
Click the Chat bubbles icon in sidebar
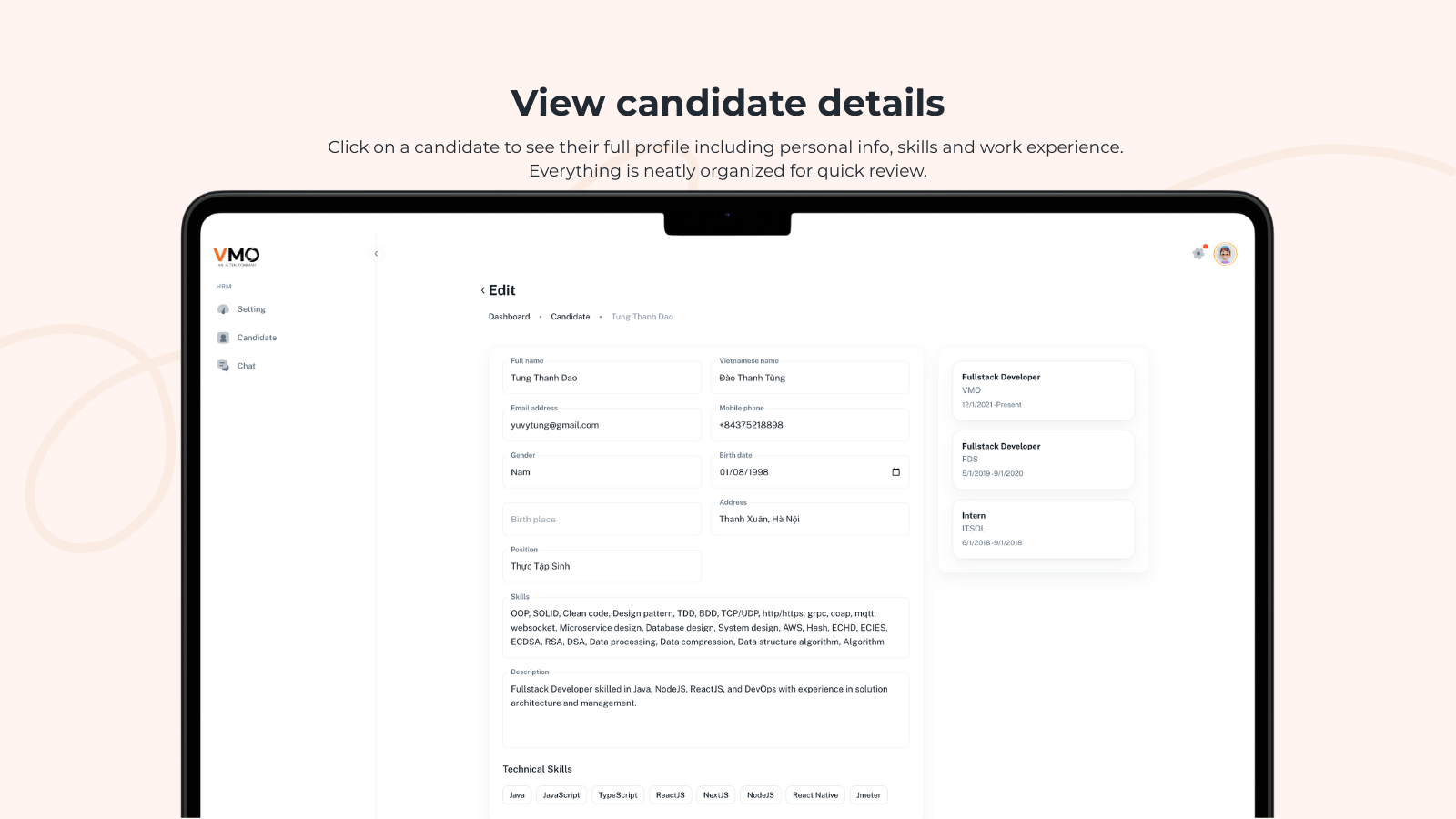223,366
